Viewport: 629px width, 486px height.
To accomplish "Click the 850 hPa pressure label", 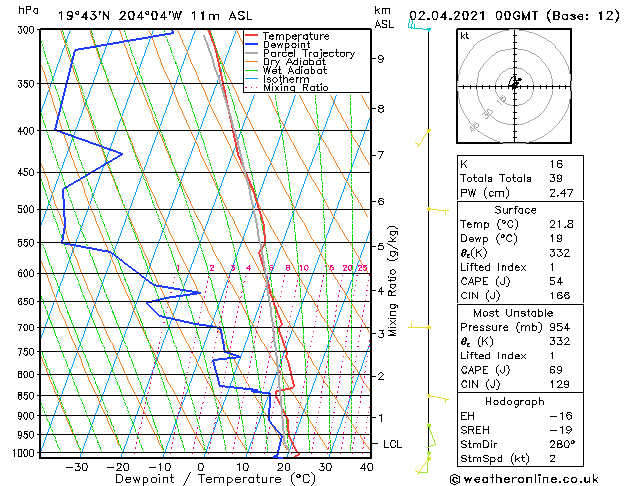I will [x=28, y=396].
